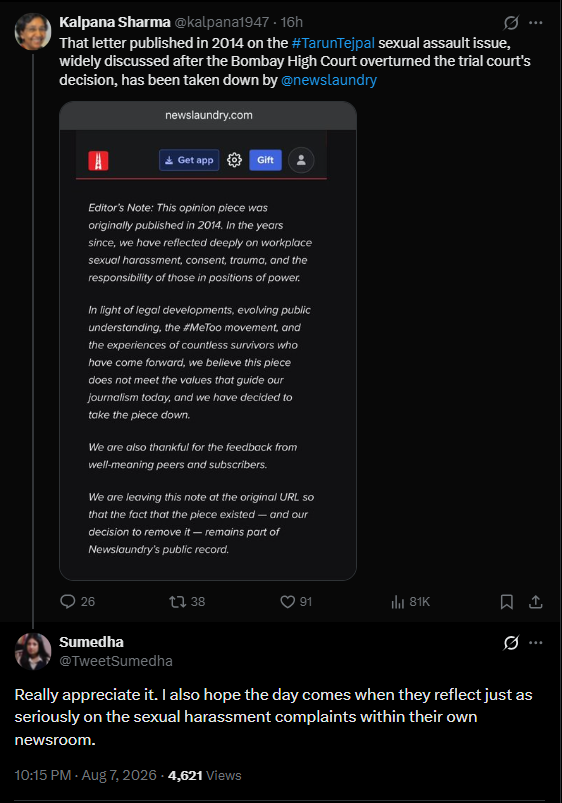Share Kalpana's tweet via share icon
This screenshot has height=803, width=562.
pos(535,602)
